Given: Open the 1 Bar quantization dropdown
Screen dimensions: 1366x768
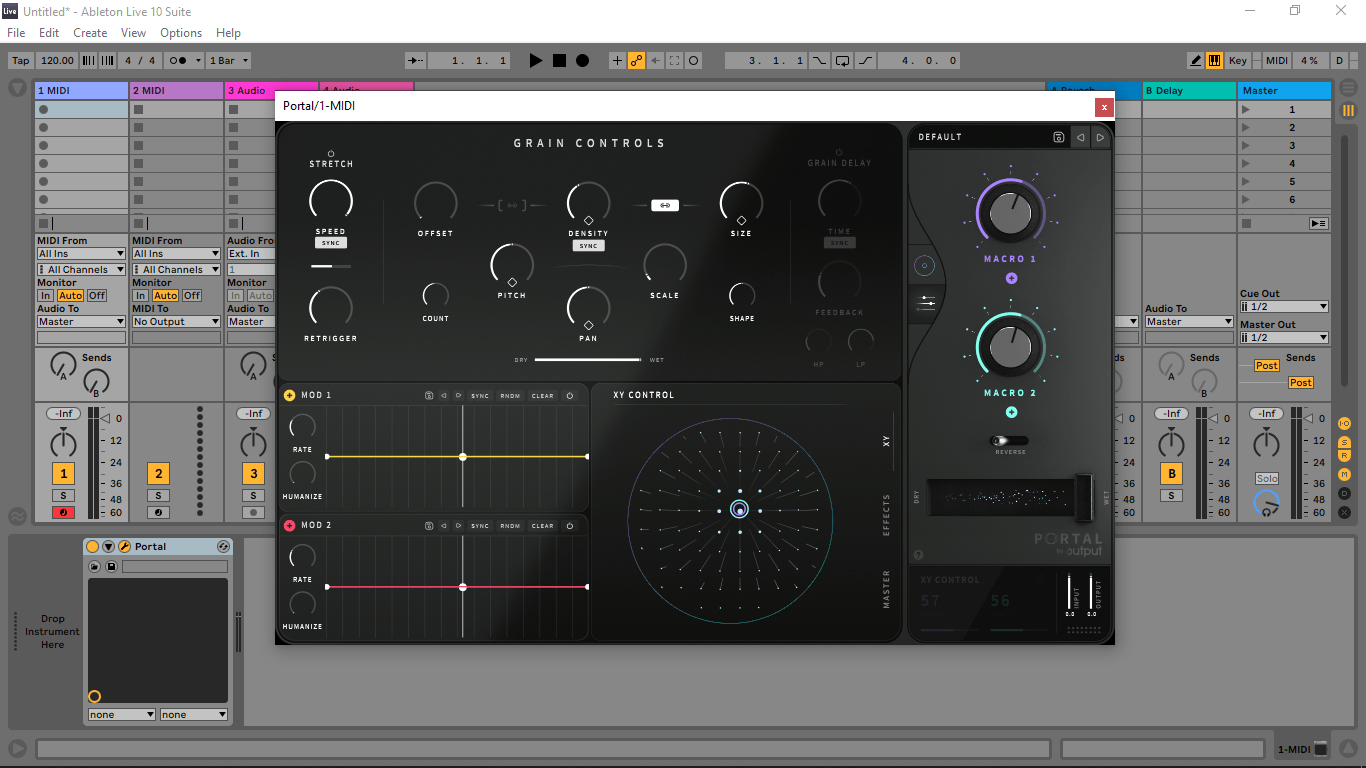Looking at the screenshot, I should [229, 61].
